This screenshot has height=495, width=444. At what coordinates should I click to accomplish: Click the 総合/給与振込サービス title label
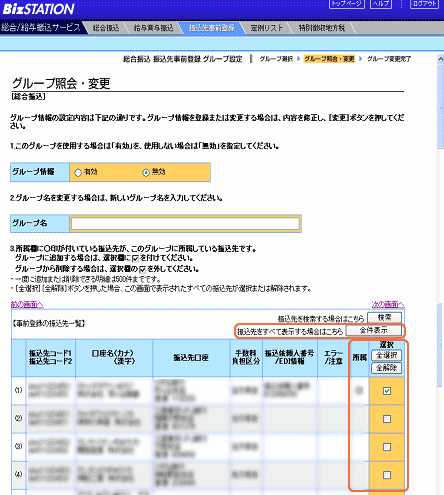(x=41, y=27)
